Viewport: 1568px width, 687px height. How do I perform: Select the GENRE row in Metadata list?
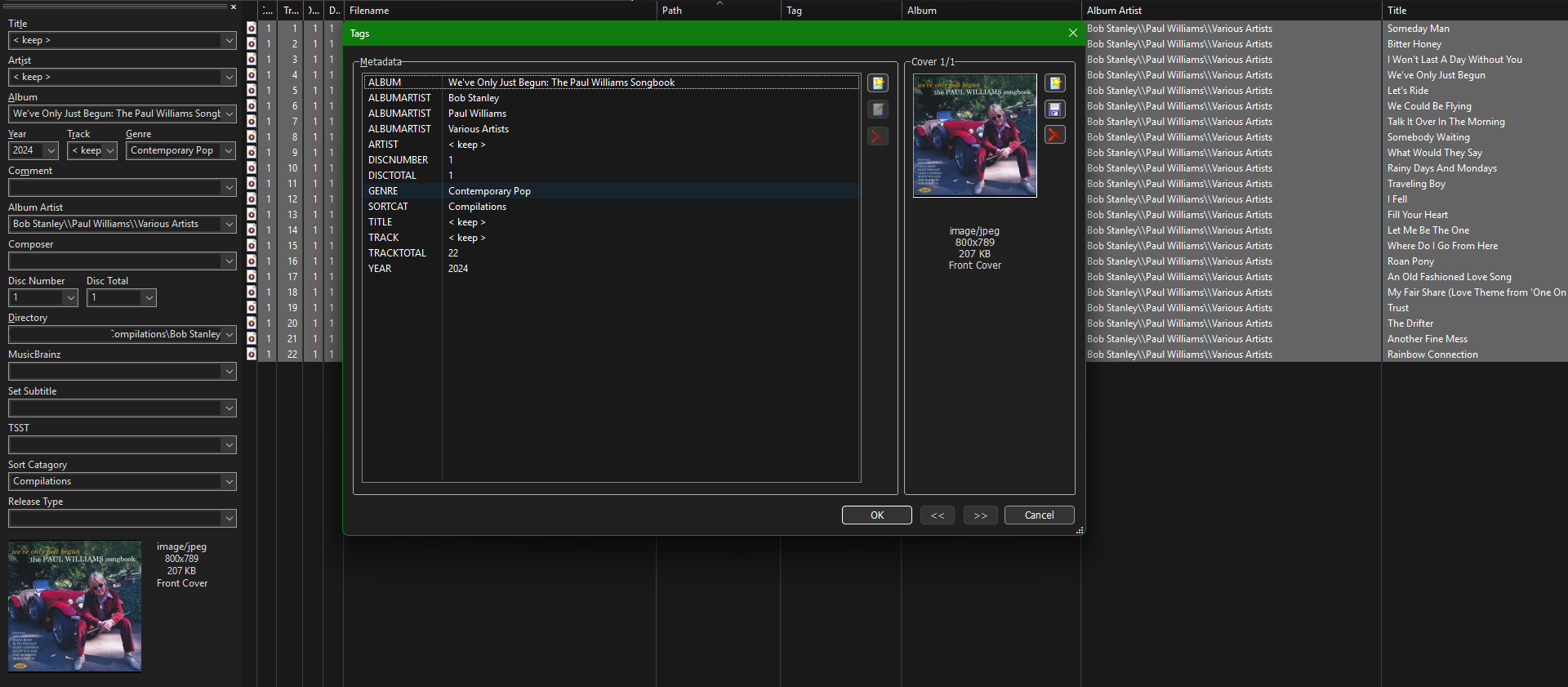pos(490,191)
